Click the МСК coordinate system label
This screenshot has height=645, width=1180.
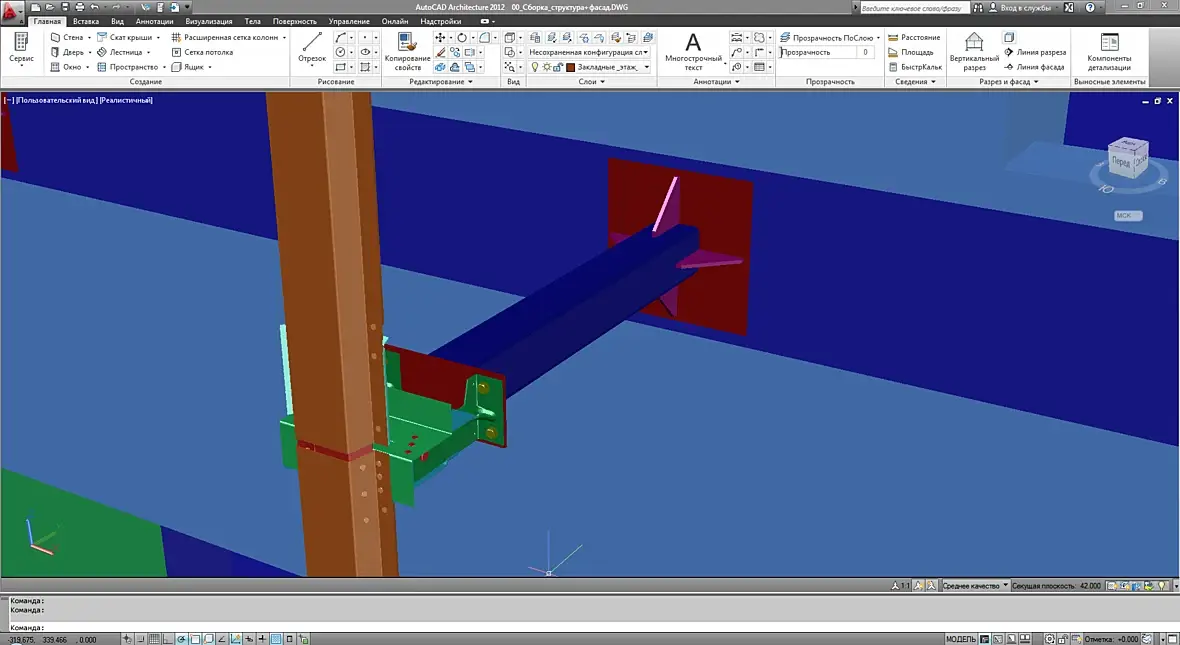(1127, 215)
